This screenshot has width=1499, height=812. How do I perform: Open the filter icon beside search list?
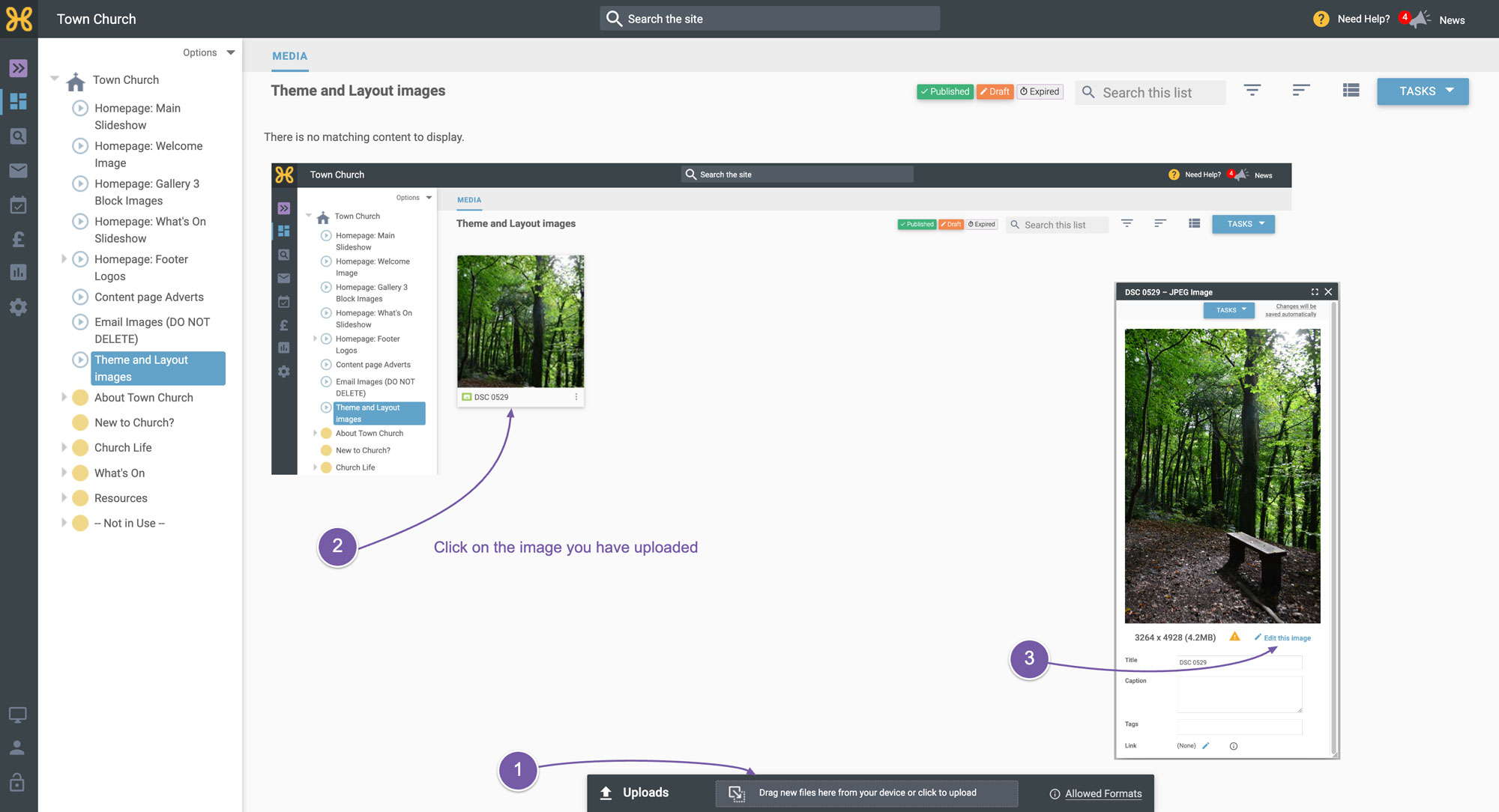coord(1252,91)
